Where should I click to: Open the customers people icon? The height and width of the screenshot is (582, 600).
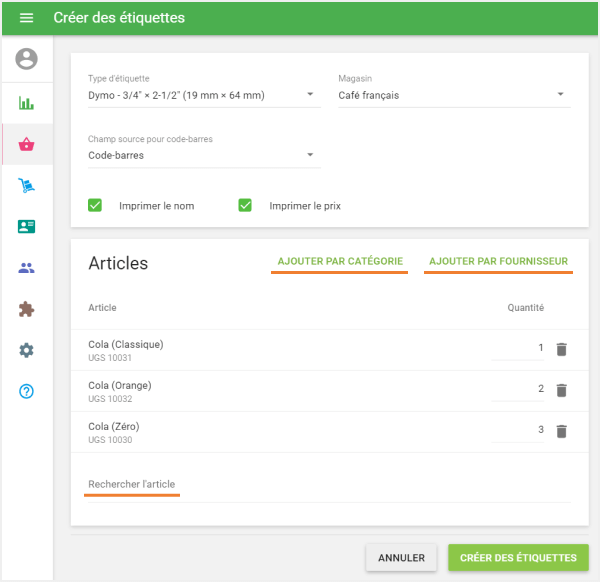(26, 268)
